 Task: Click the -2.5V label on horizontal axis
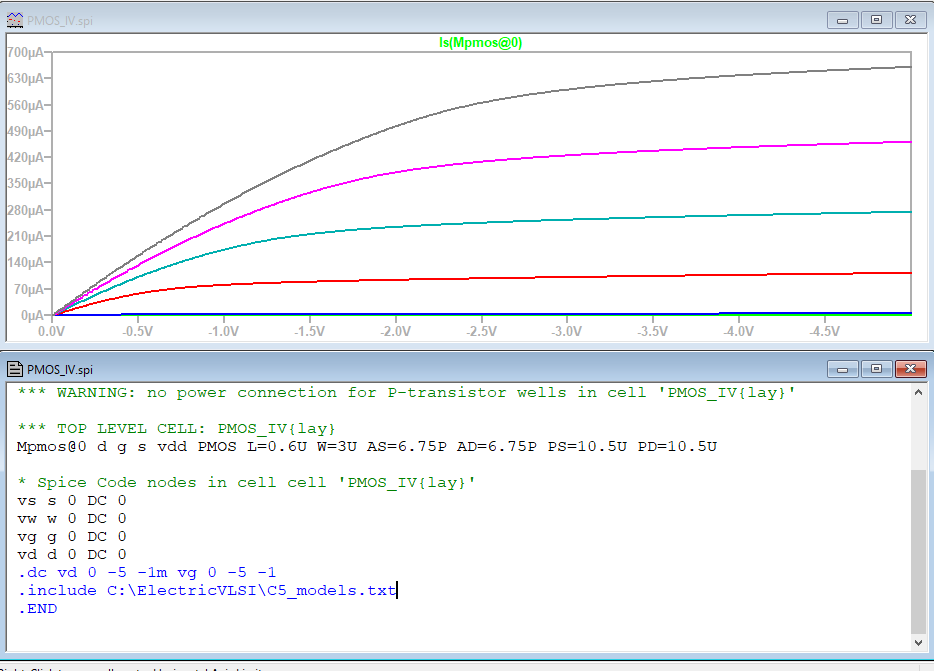click(x=481, y=330)
